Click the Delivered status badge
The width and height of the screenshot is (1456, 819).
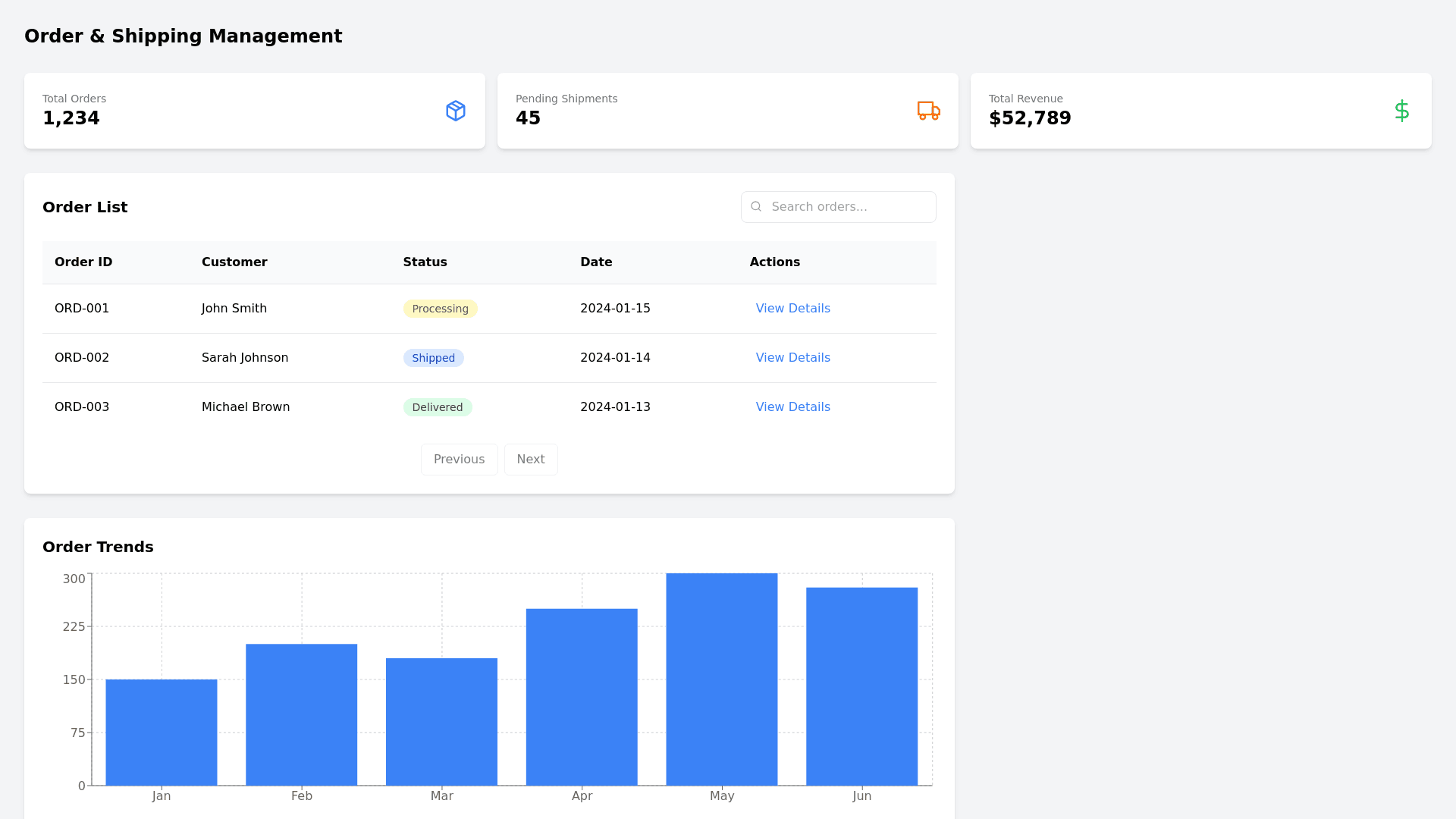point(437,407)
